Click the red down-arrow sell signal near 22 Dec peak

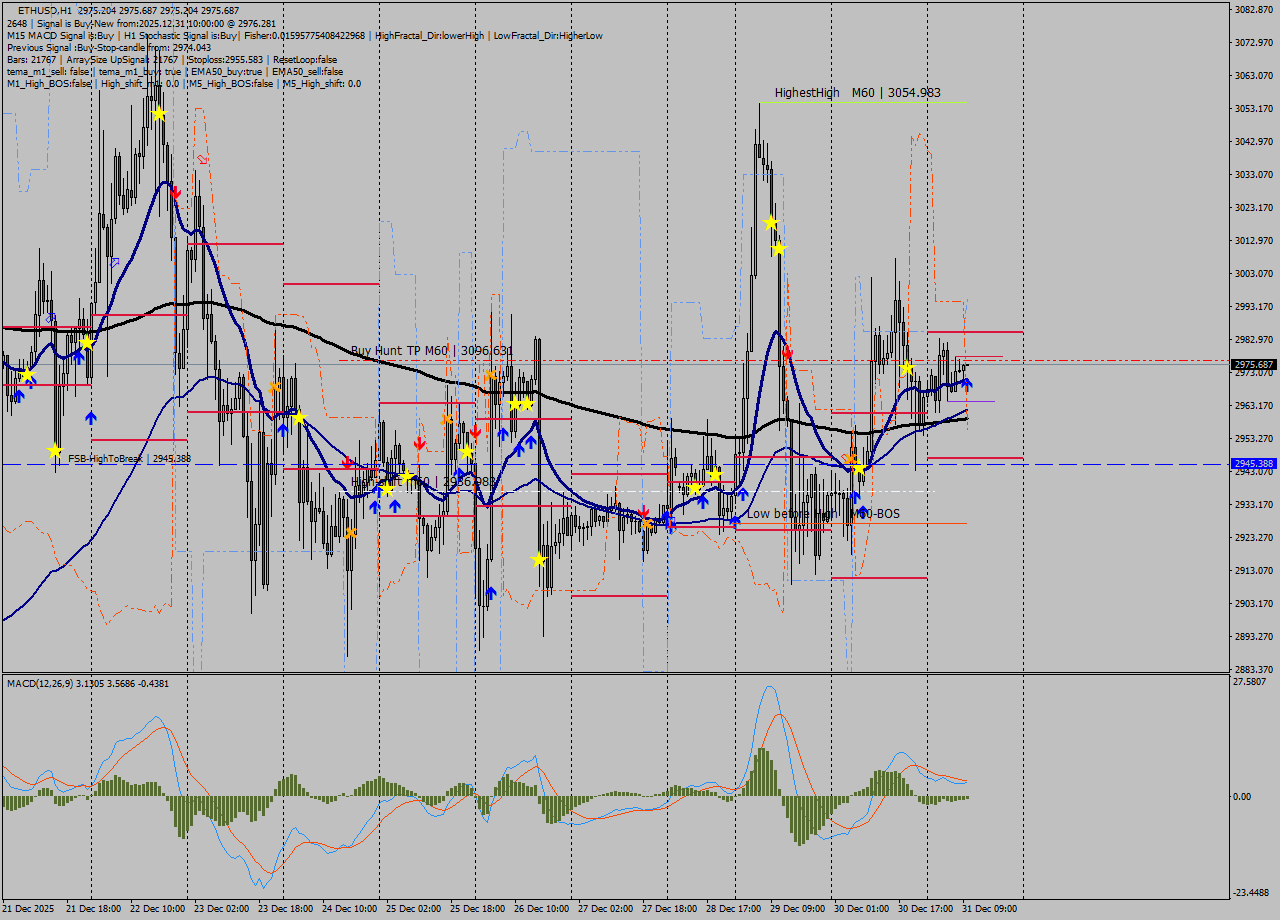coord(175,190)
